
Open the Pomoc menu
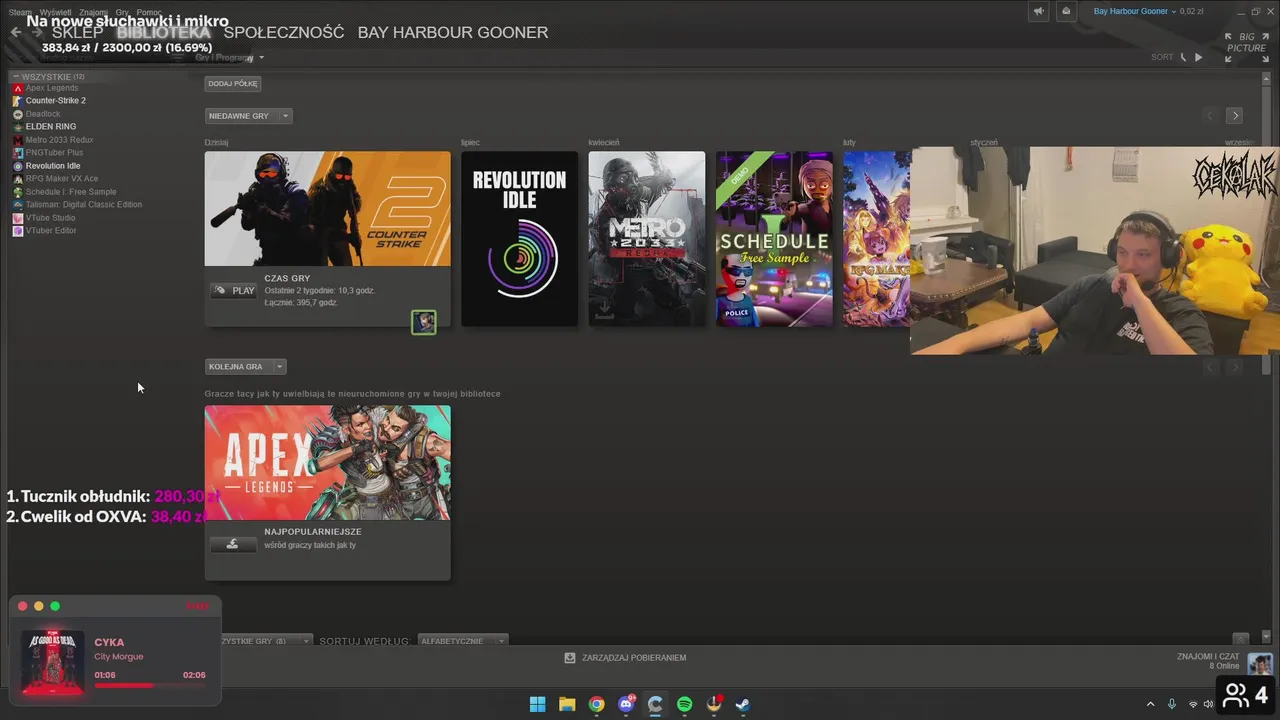coord(149,12)
